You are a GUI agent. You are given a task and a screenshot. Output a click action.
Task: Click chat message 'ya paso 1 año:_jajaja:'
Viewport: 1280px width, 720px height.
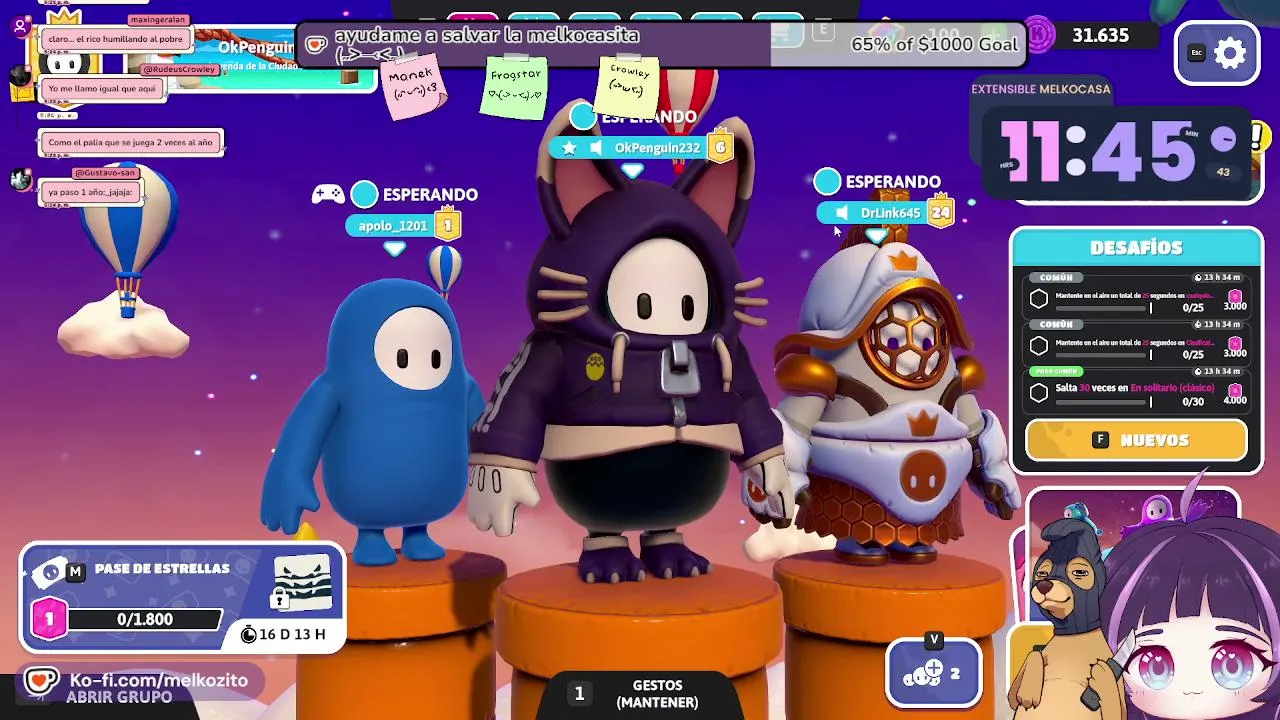click(90, 191)
